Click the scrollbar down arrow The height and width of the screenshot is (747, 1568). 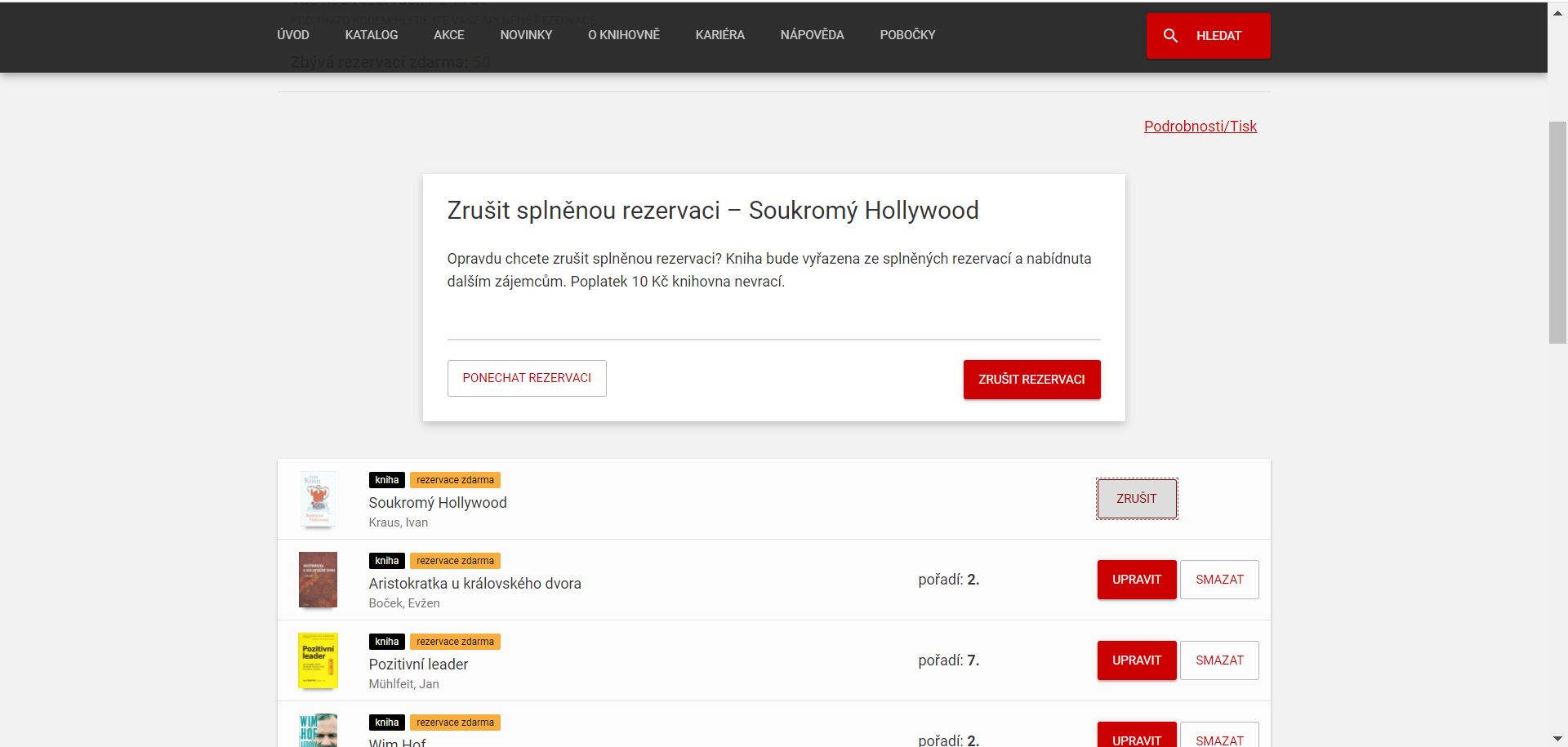coord(1557,739)
